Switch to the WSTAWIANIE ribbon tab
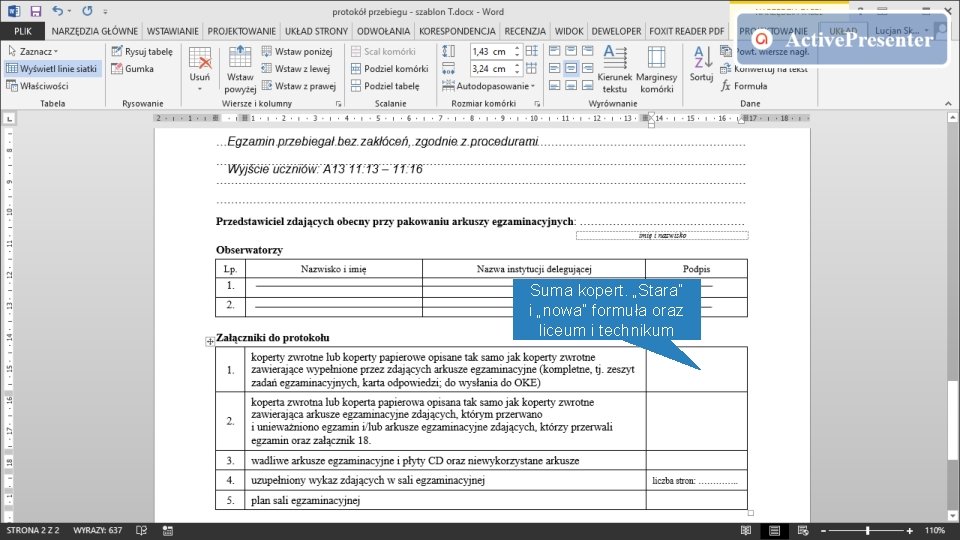 point(173,31)
